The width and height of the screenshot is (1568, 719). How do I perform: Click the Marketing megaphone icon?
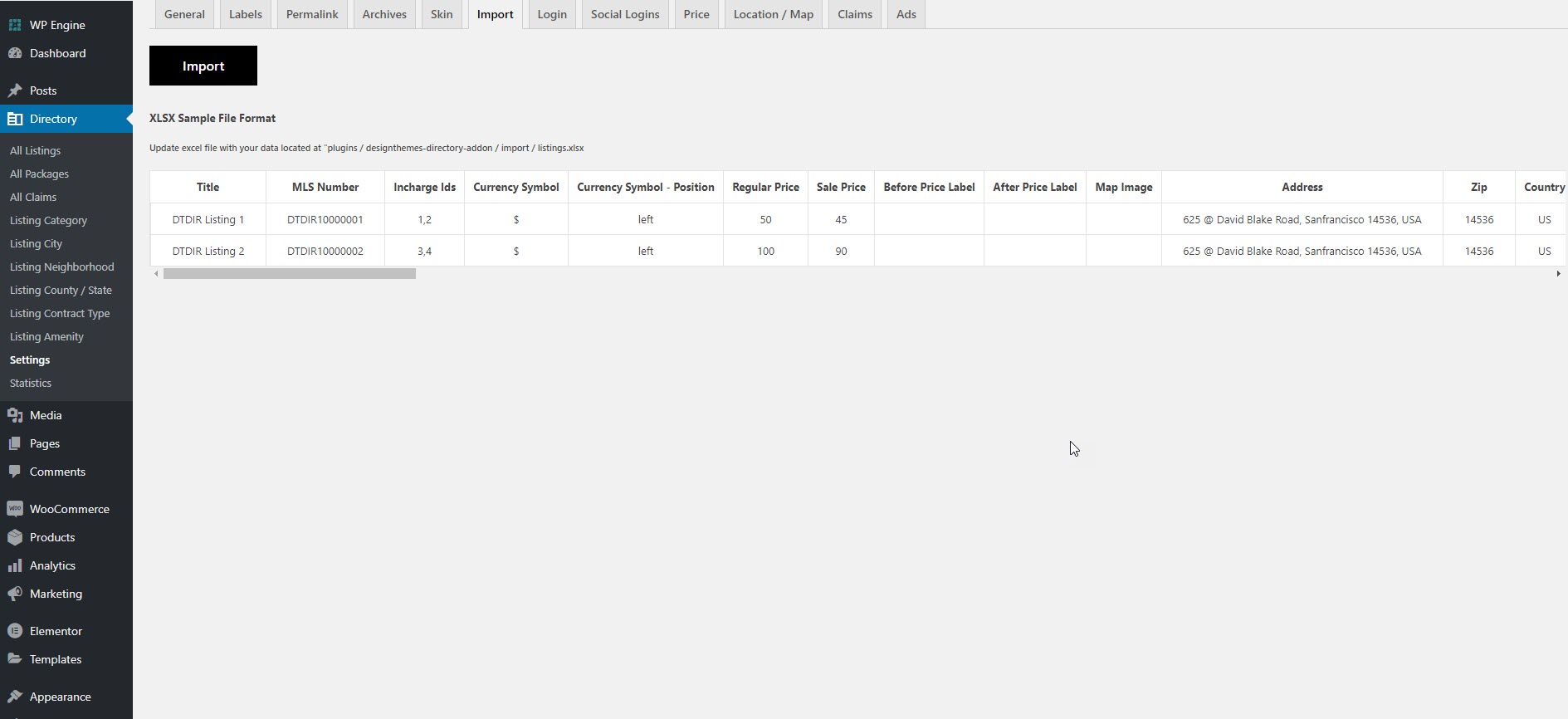[x=15, y=594]
